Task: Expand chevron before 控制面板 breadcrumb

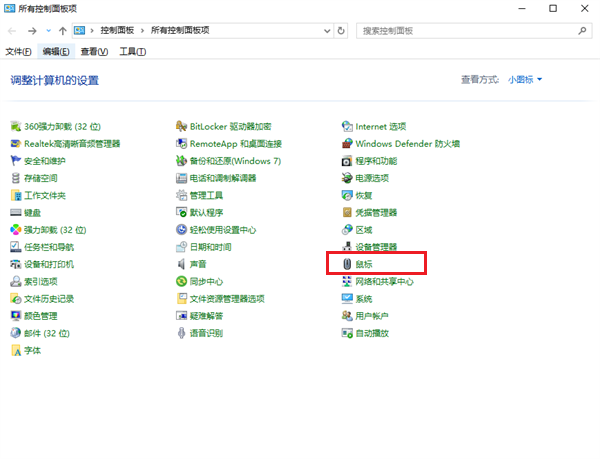Action: coord(92,31)
